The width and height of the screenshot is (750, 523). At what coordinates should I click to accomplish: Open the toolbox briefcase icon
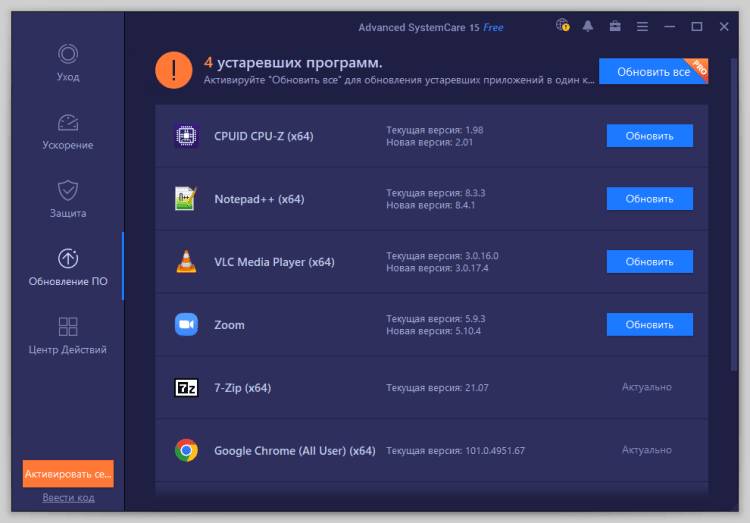[x=615, y=26]
